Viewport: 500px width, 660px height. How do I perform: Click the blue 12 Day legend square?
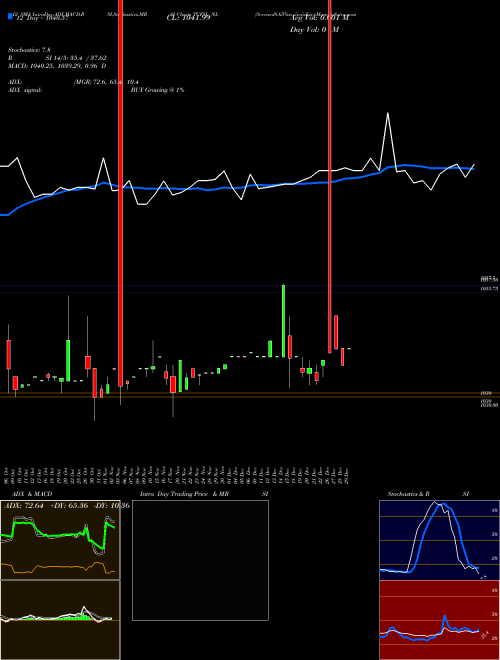(10, 16)
